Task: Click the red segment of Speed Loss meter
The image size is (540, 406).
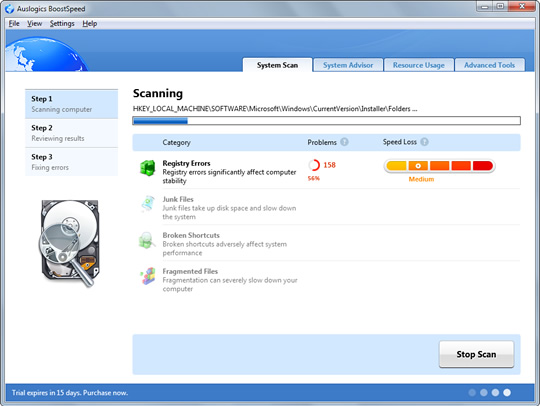Action: click(x=483, y=166)
